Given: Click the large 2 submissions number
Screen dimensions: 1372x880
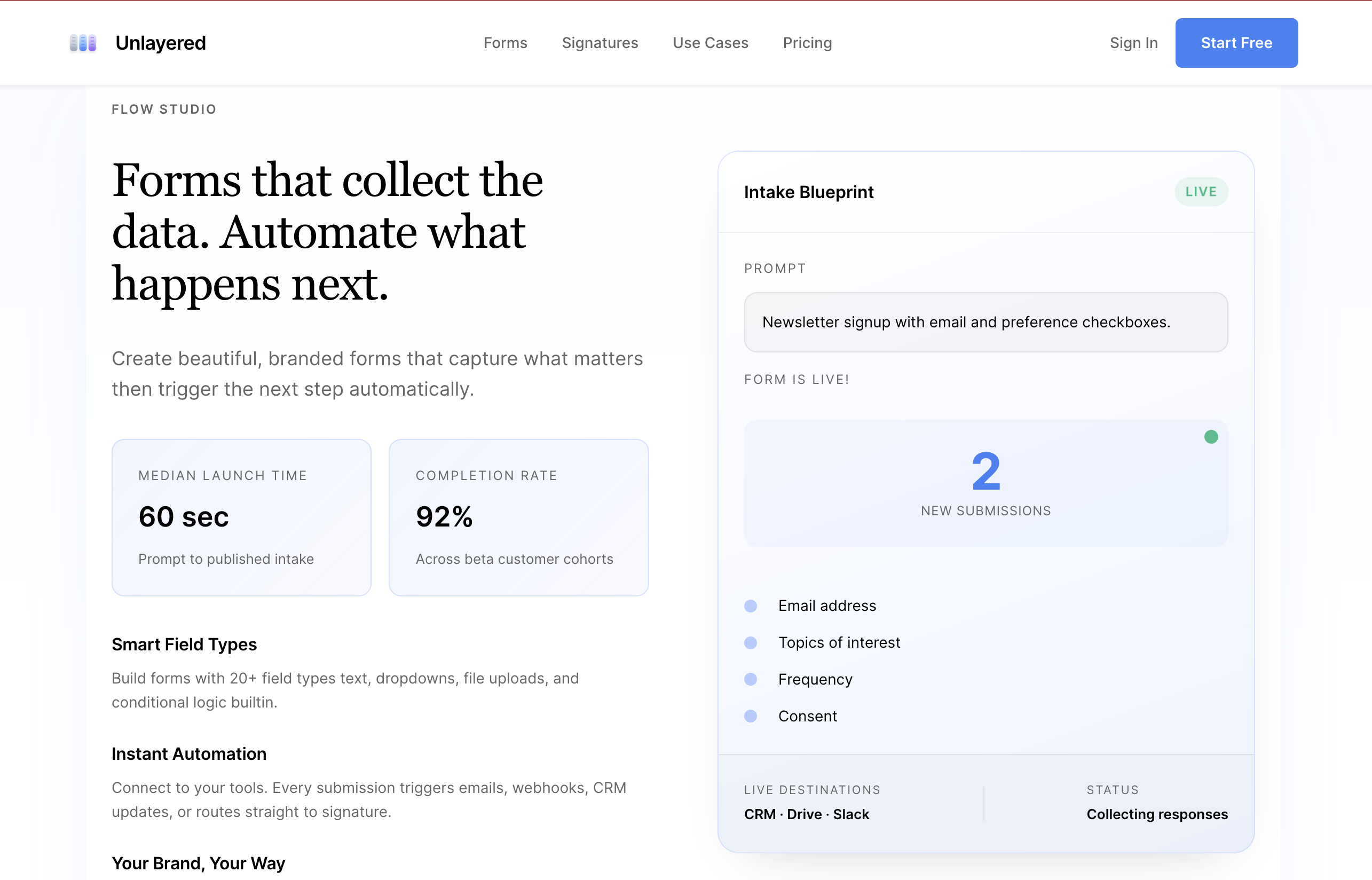Looking at the screenshot, I should [985, 472].
